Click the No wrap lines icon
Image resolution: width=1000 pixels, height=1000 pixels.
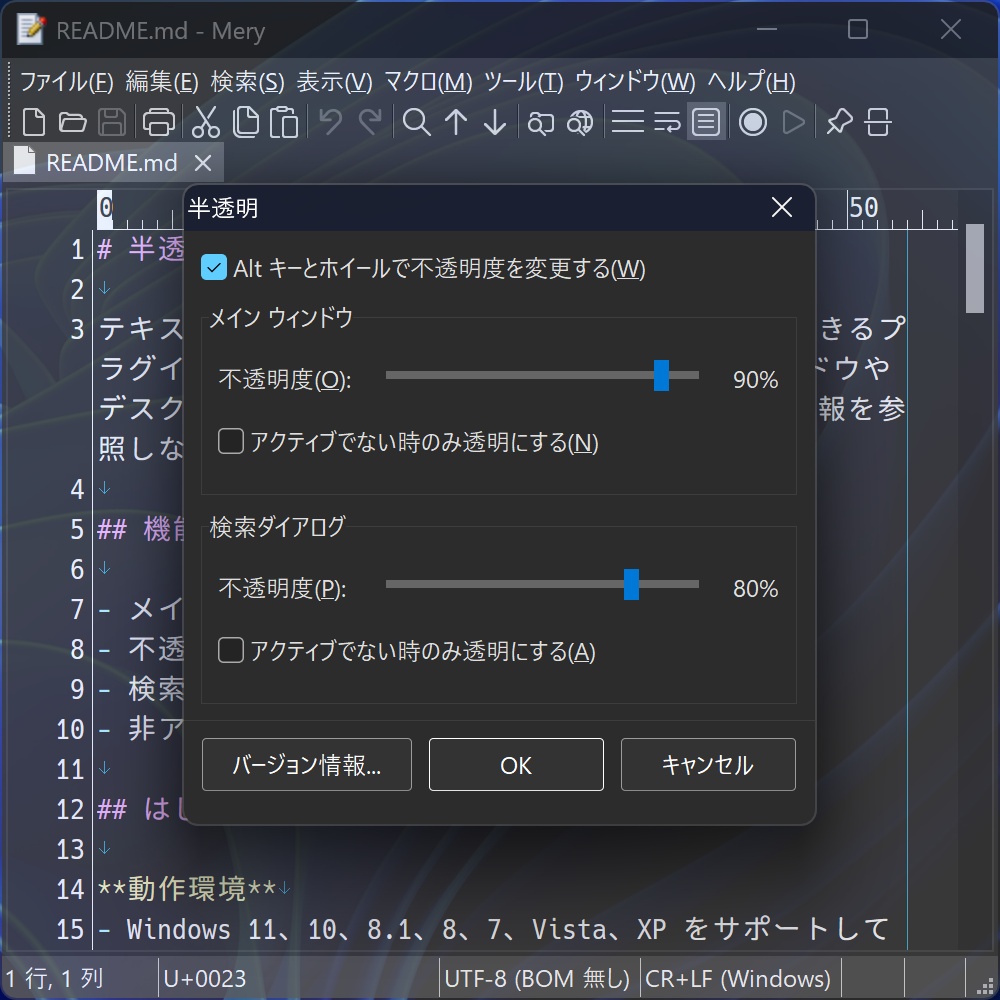(x=628, y=122)
